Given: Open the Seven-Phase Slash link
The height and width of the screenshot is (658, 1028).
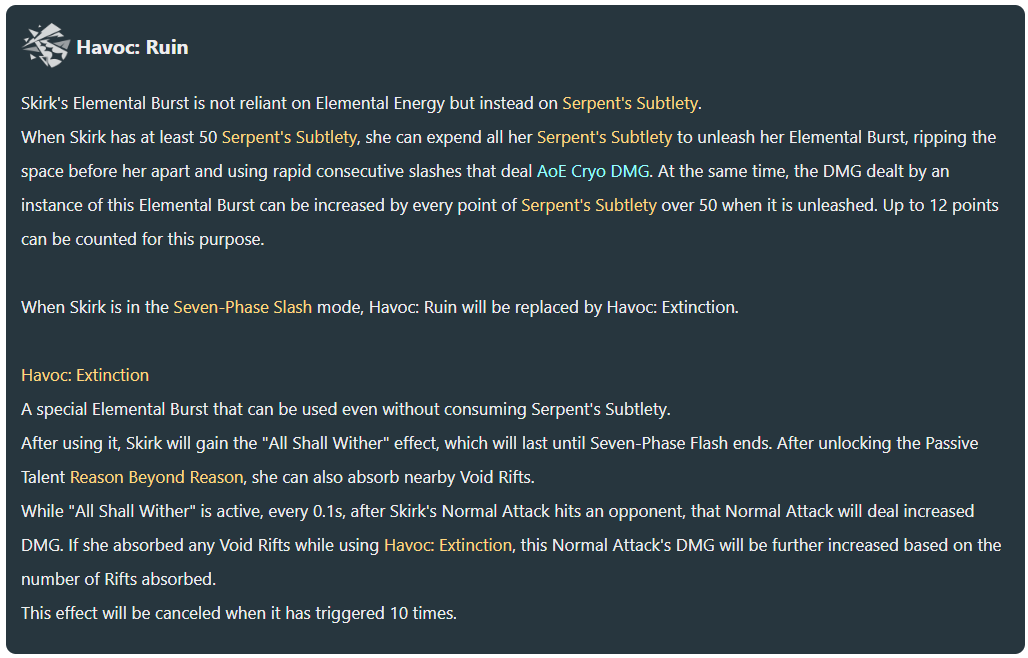Looking at the screenshot, I should pyautogui.click(x=243, y=307).
